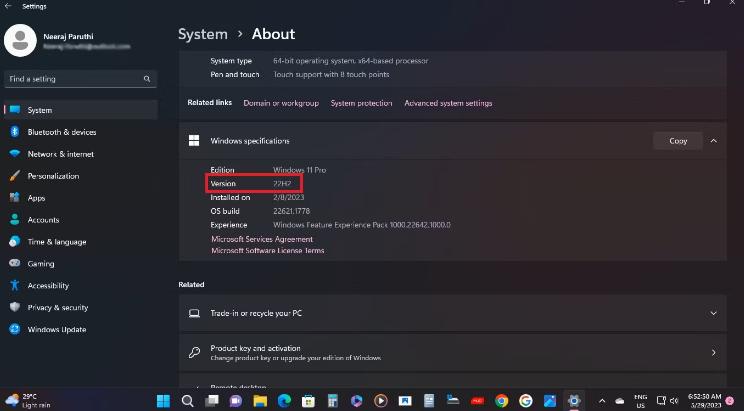744x411 pixels.
Task: Open the Neeraj Paruthi profile avatar
Action: point(20,41)
